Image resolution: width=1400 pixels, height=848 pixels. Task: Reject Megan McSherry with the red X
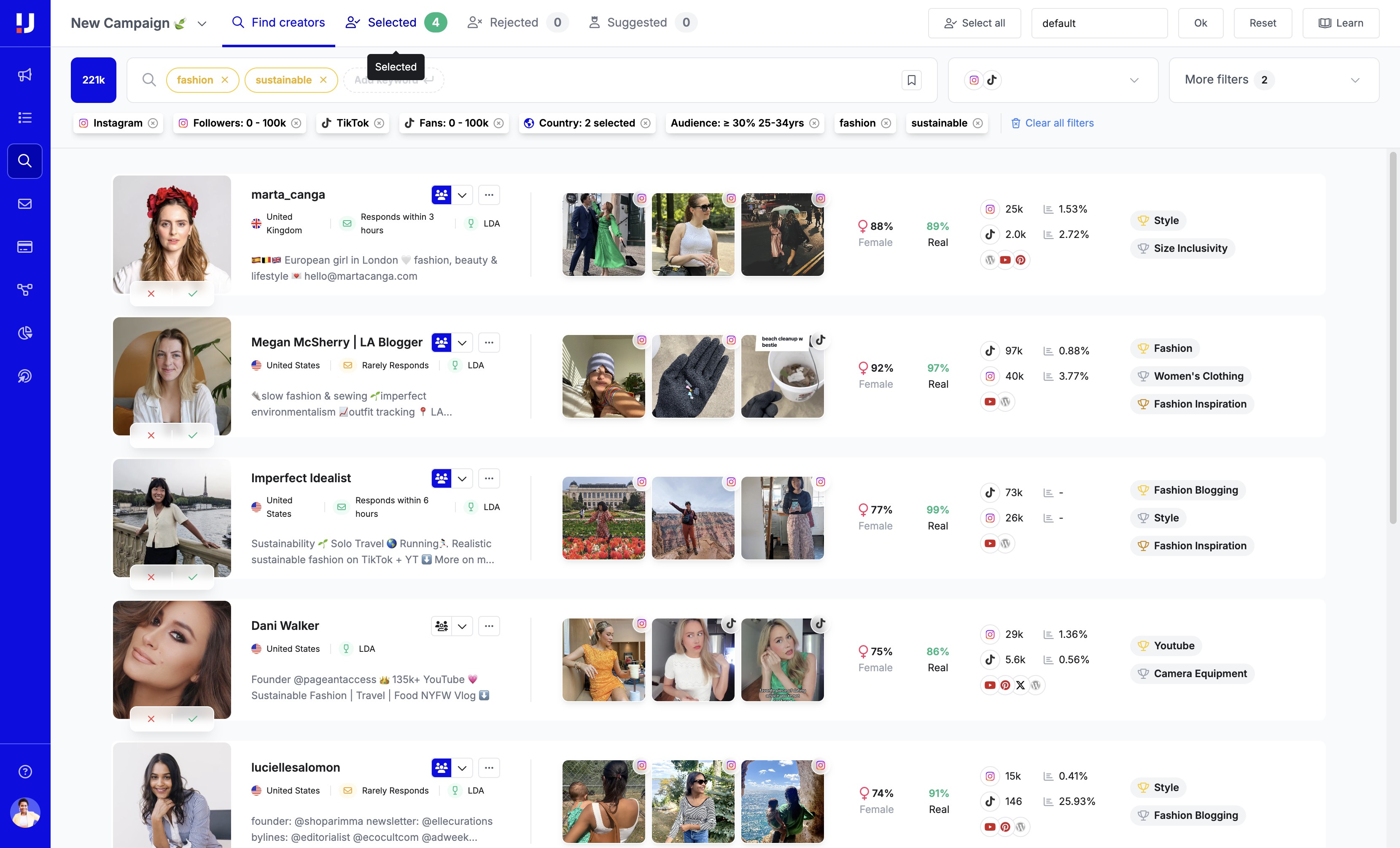[x=151, y=435]
